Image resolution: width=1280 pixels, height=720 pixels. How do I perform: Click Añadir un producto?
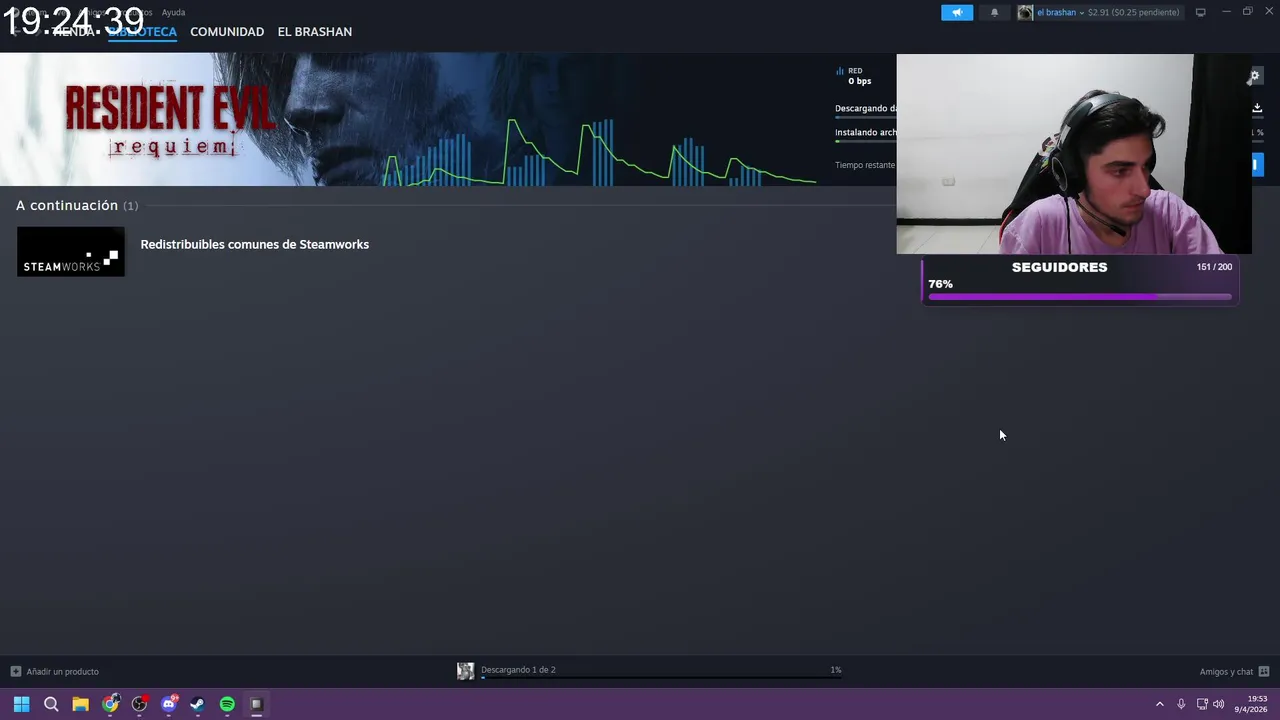[x=62, y=671]
